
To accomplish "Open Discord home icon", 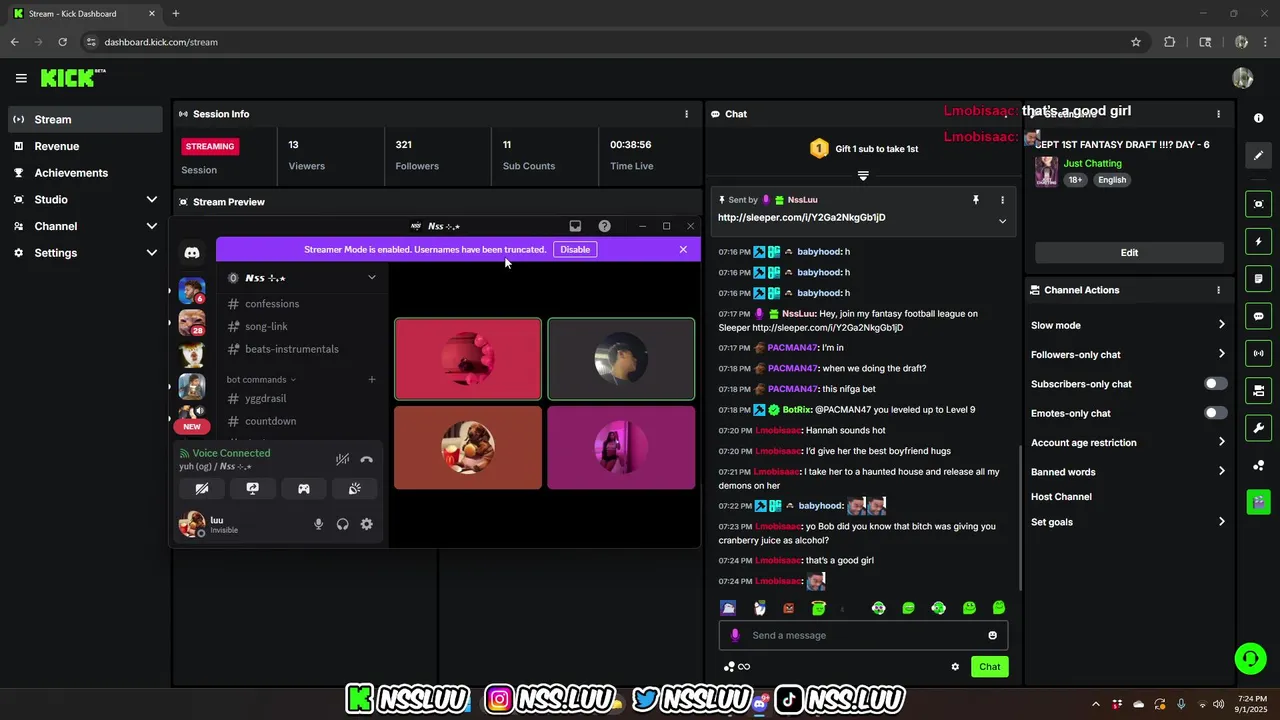I will tap(192, 253).
